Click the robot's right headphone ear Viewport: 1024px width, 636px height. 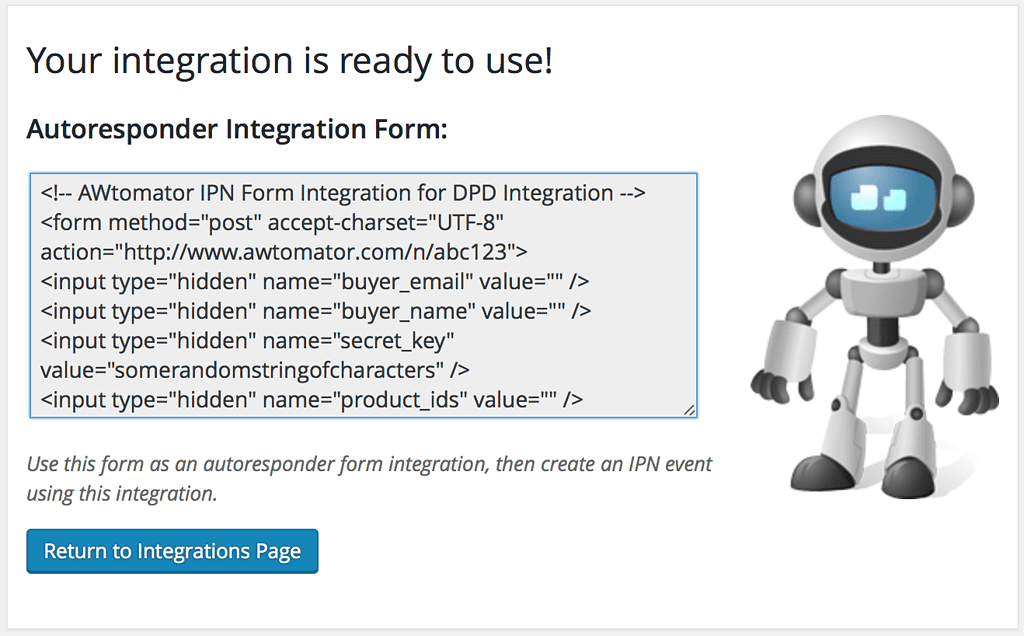click(x=959, y=199)
